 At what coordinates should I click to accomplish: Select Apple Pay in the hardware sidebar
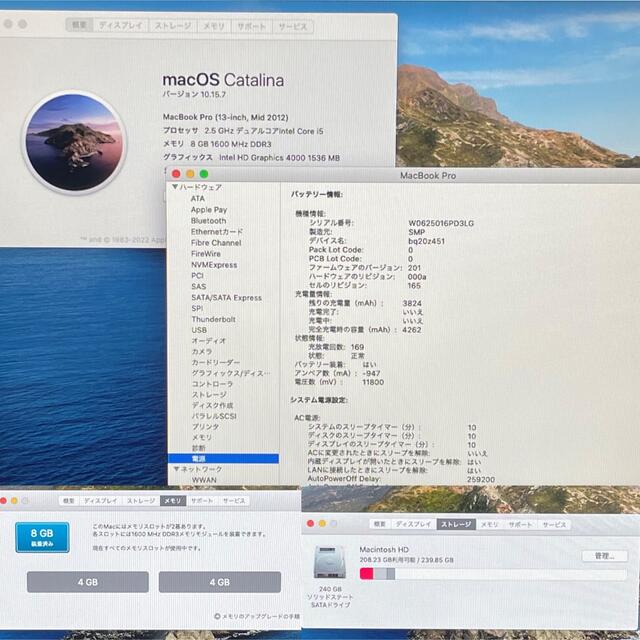pyautogui.click(x=209, y=210)
